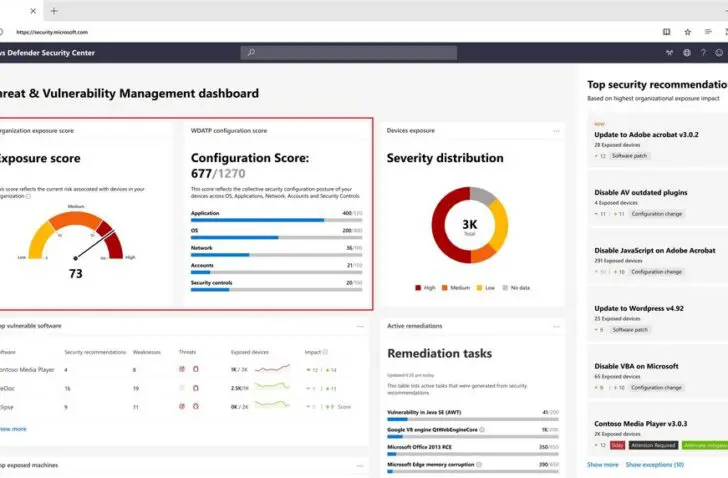This screenshot has width=728, height=478.
Task: Click second threat icon in row with 9 recommendations
Action: [196, 406]
